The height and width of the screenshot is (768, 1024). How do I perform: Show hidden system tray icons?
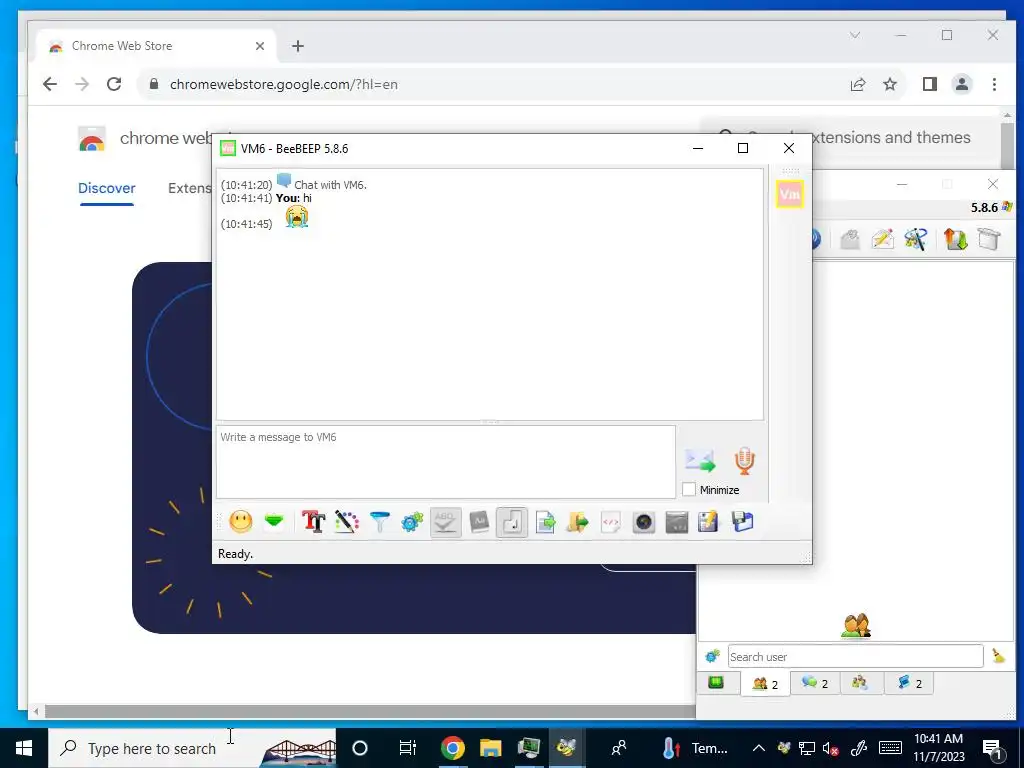(758, 748)
